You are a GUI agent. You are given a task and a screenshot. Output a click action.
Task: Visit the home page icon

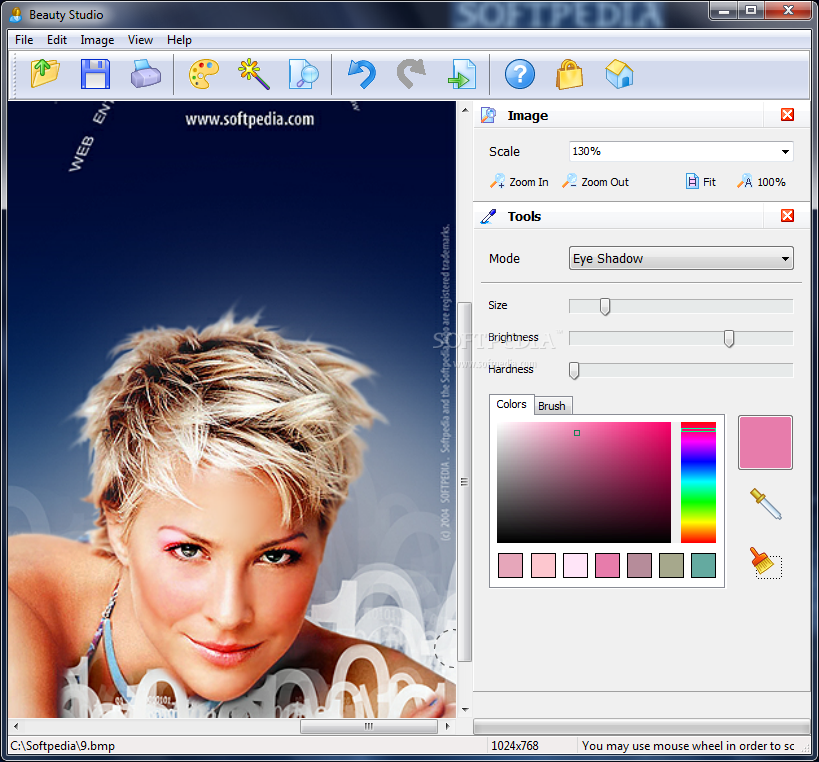(619, 74)
